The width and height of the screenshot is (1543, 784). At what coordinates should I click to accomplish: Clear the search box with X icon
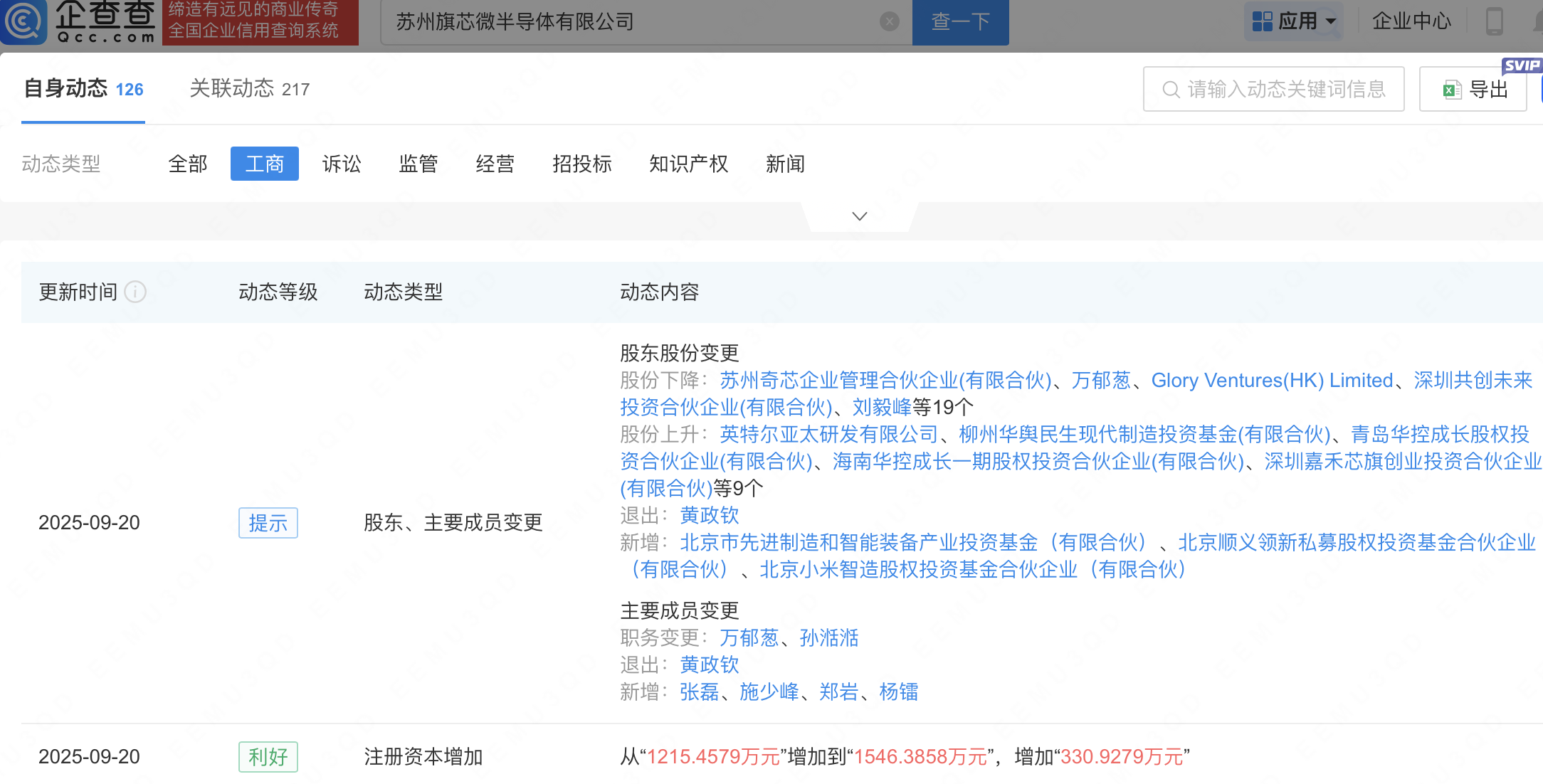889,22
